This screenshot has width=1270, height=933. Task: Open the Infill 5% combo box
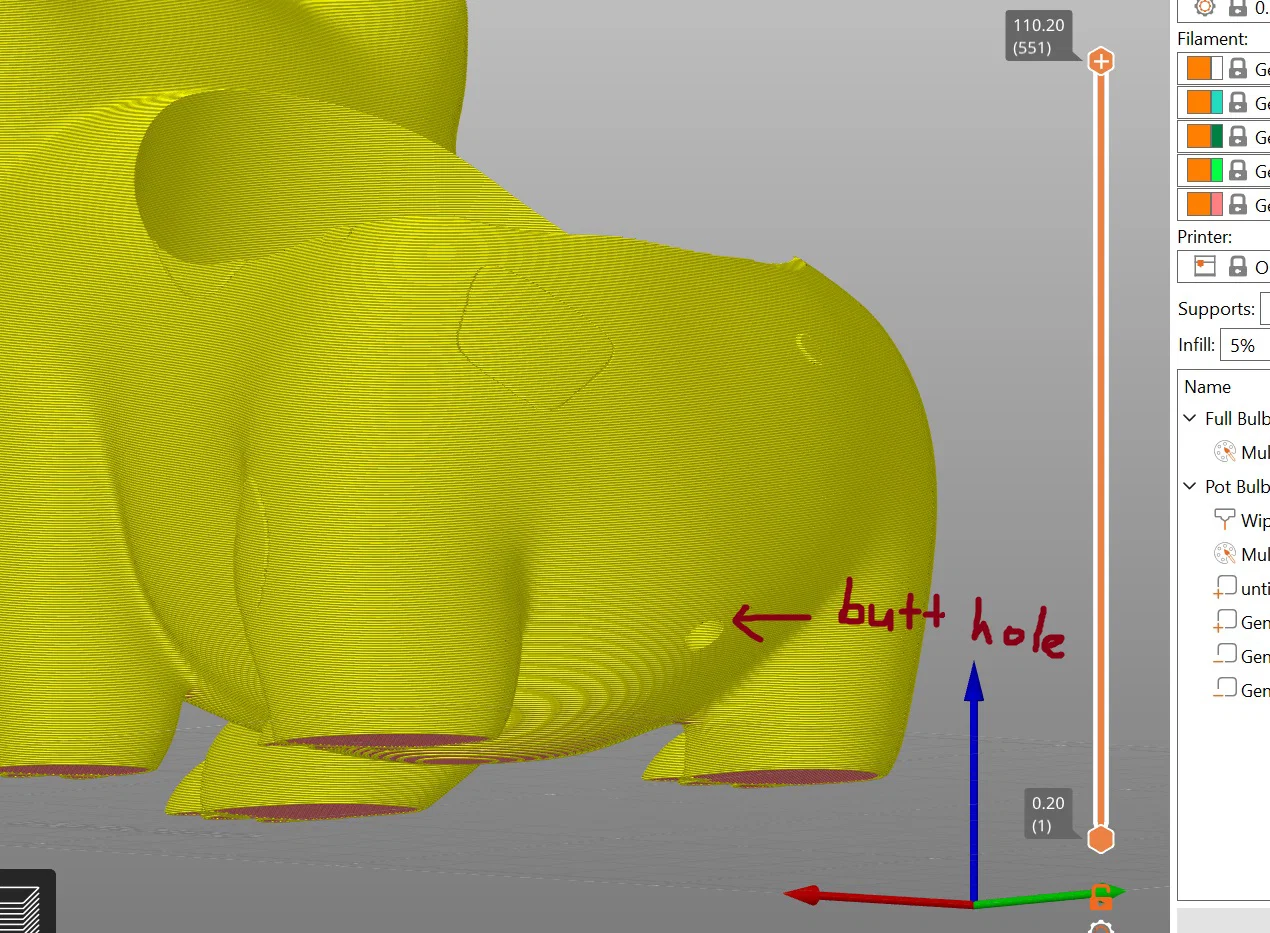pos(1245,345)
